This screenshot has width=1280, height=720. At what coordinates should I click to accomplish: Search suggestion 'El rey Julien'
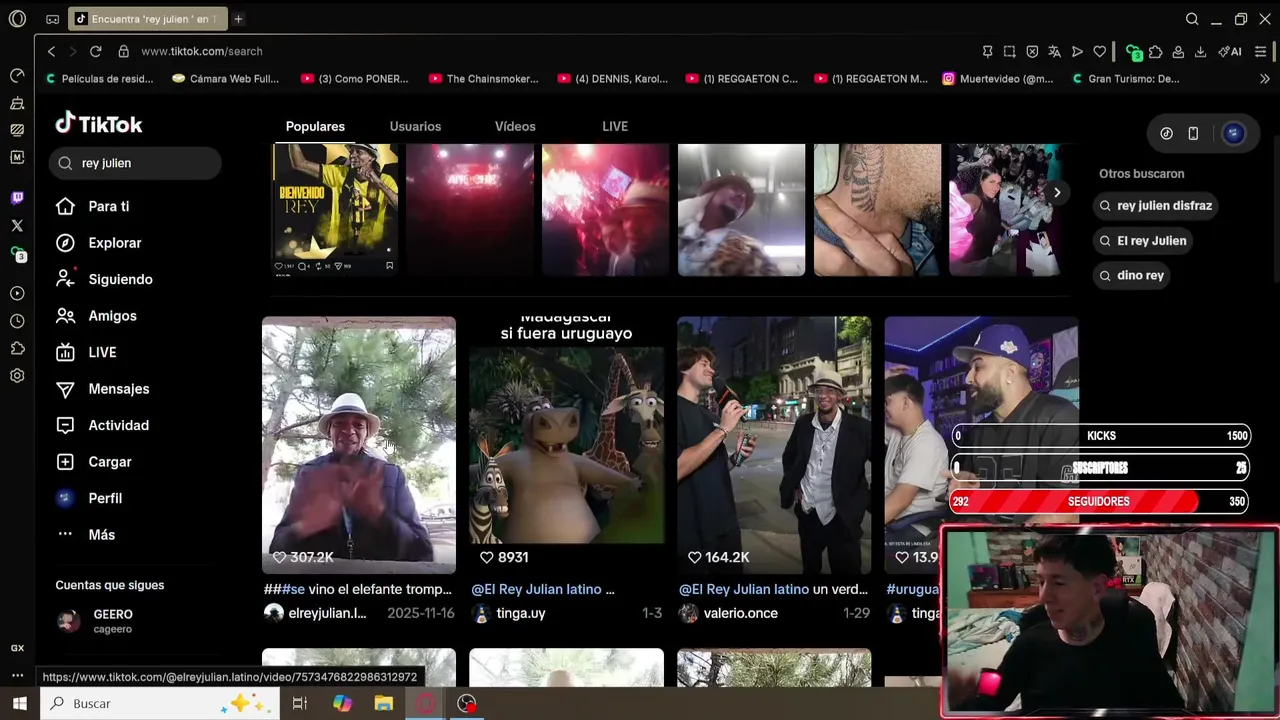tap(1145, 241)
